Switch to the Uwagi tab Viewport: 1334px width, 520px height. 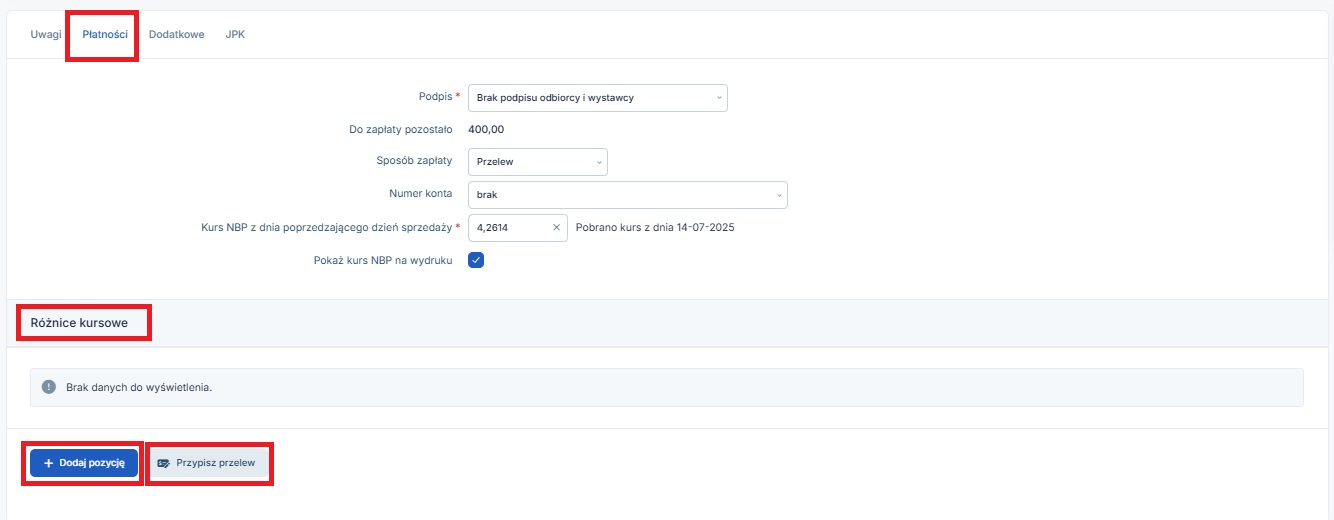click(x=46, y=34)
